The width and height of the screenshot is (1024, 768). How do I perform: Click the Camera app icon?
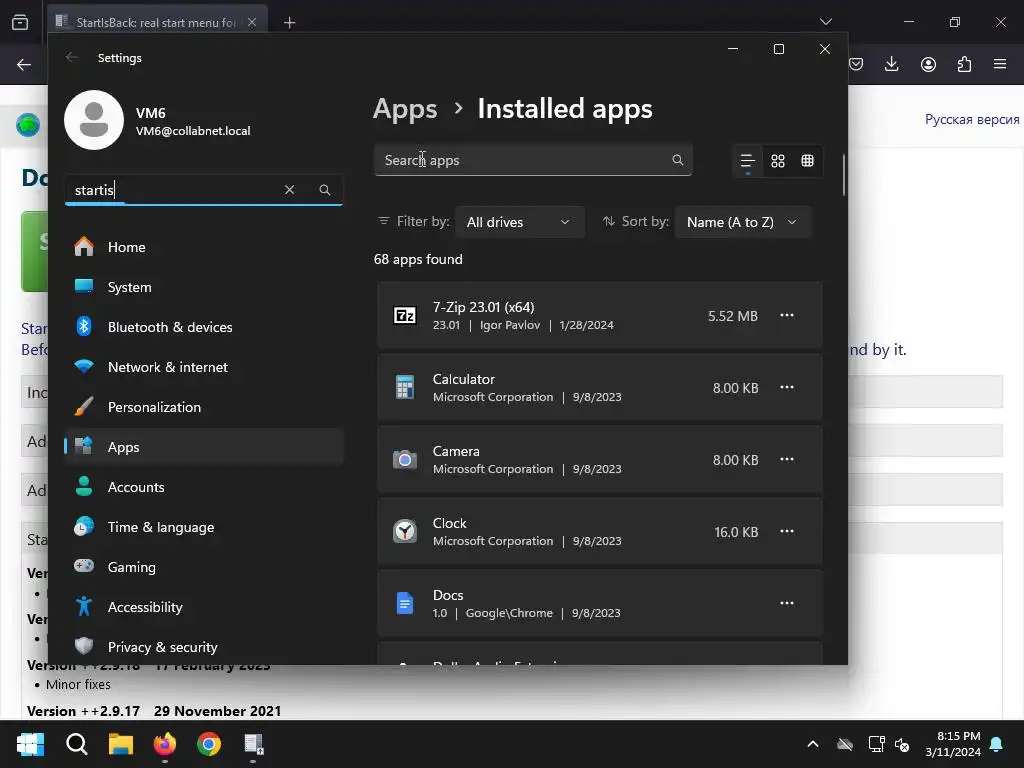[405, 459]
